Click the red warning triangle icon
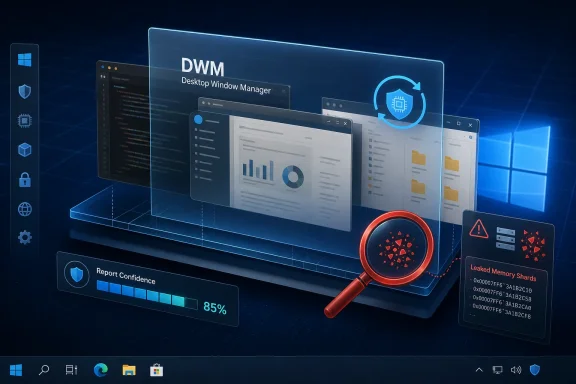This screenshot has width=576, height=384. pos(479,229)
